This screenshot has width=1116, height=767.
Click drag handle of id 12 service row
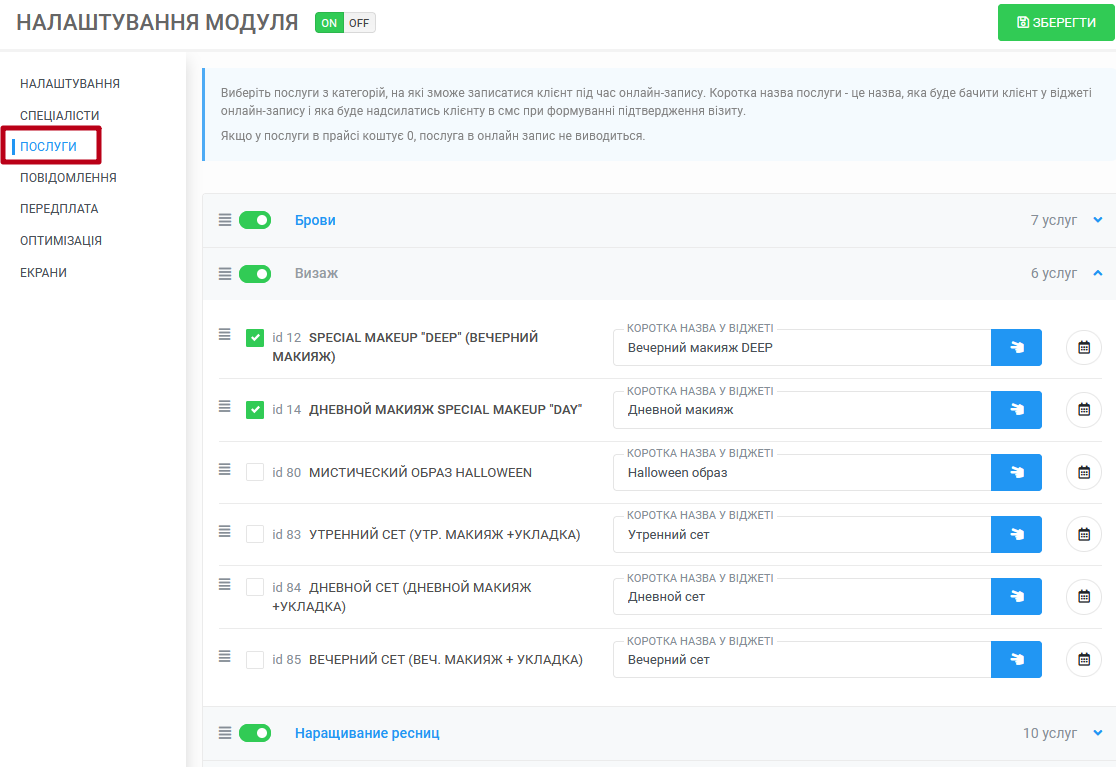click(225, 334)
